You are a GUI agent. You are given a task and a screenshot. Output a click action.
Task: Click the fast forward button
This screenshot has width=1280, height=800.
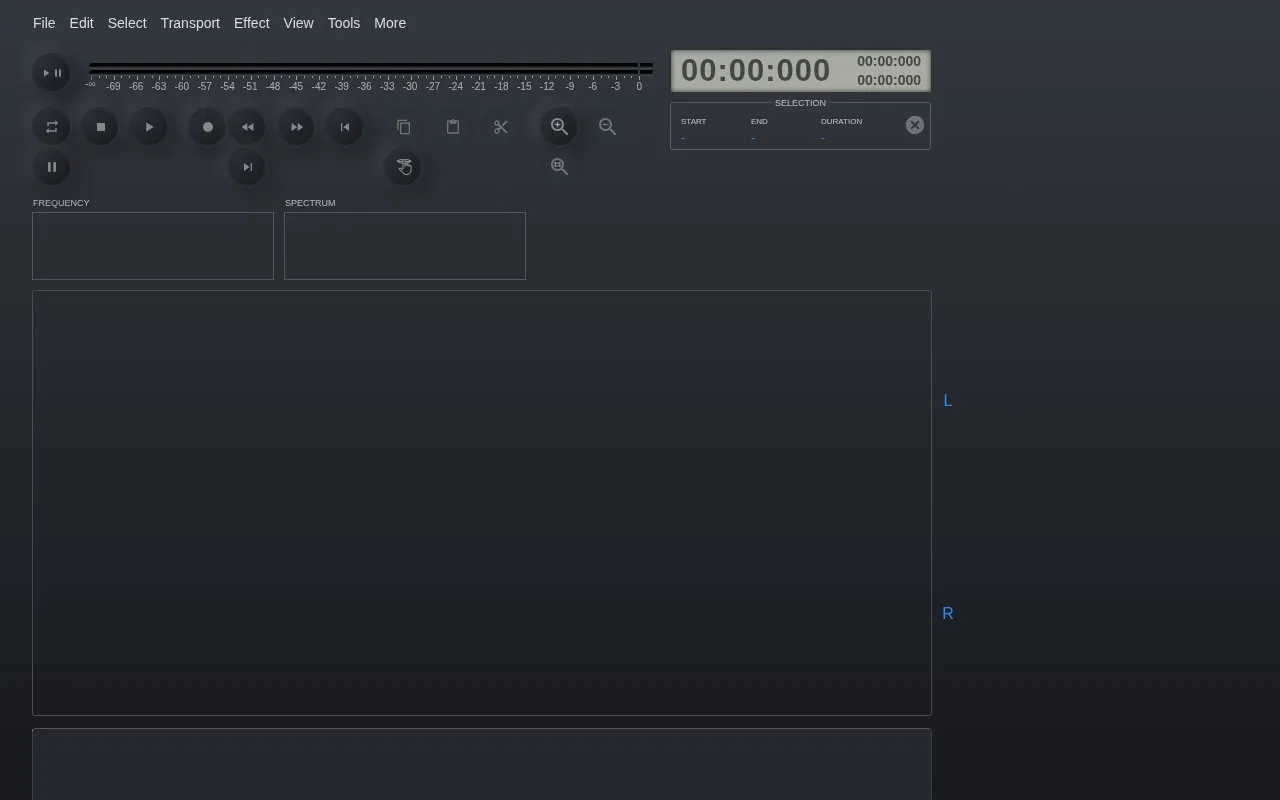pos(296,127)
